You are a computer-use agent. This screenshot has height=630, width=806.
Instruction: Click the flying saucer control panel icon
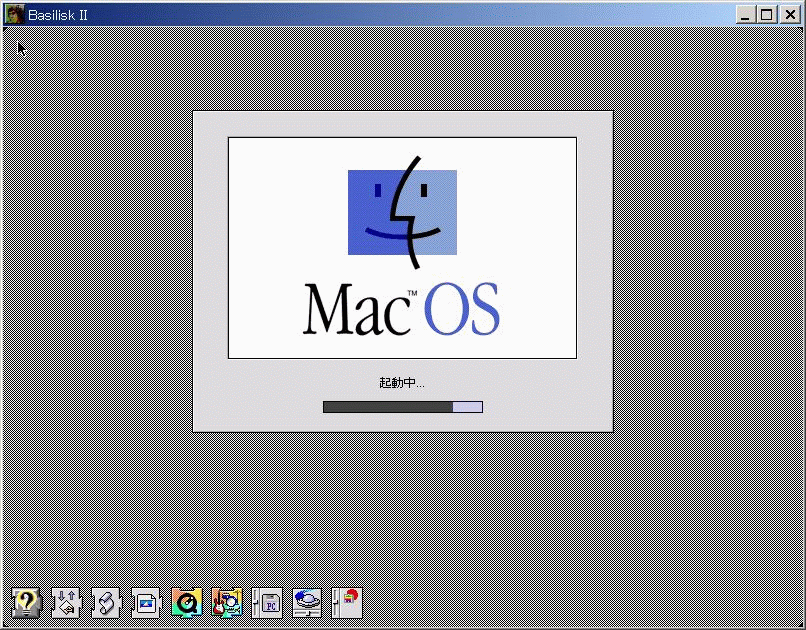point(307,603)
